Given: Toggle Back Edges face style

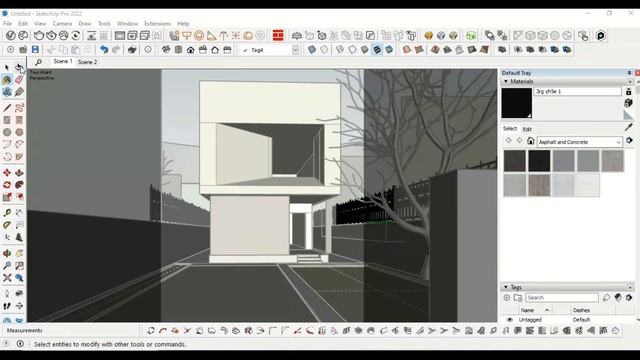Looking at the screenshot, I should click(x=324, y=50).
